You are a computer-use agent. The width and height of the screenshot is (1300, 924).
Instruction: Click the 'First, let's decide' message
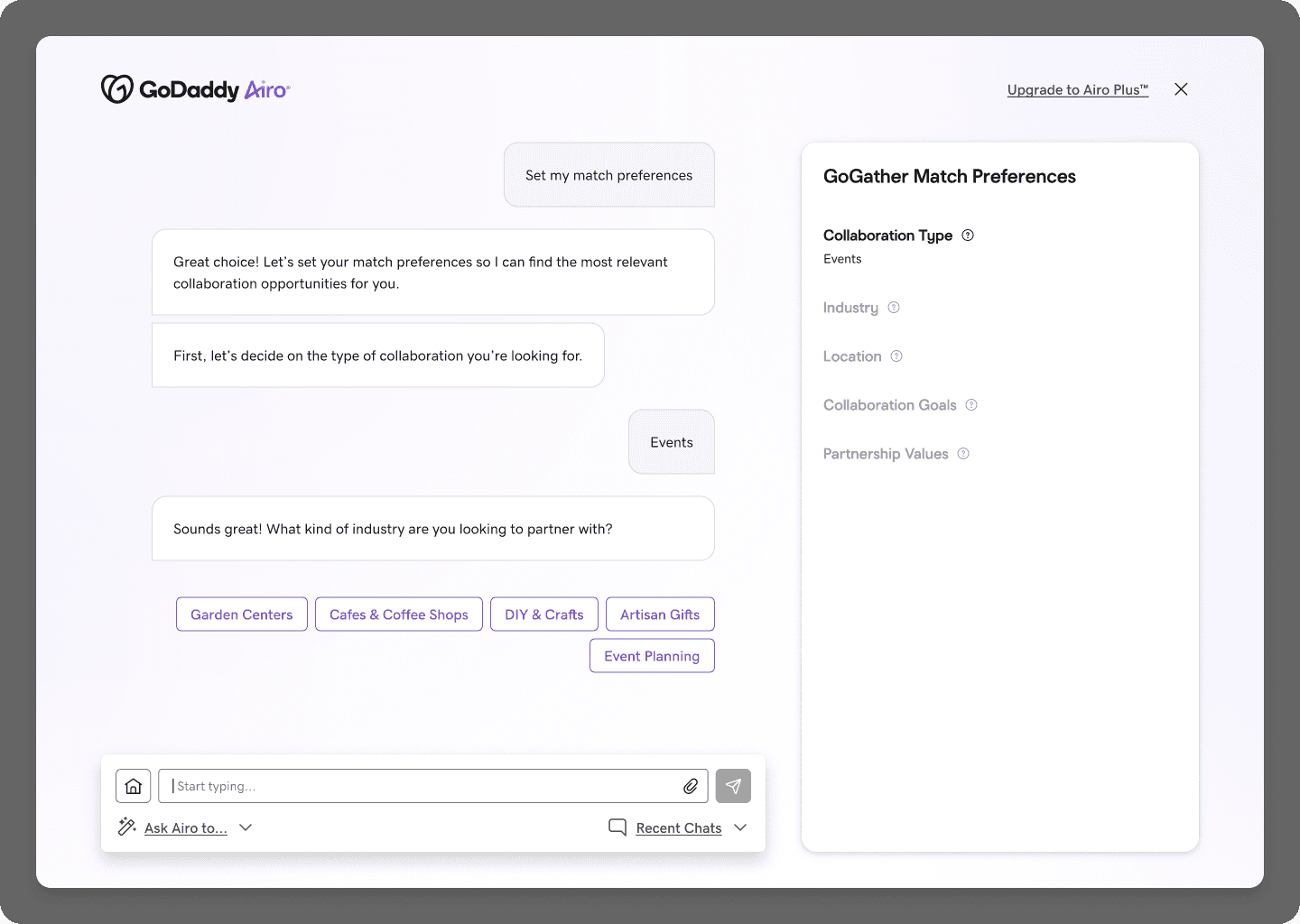point(378,356)
